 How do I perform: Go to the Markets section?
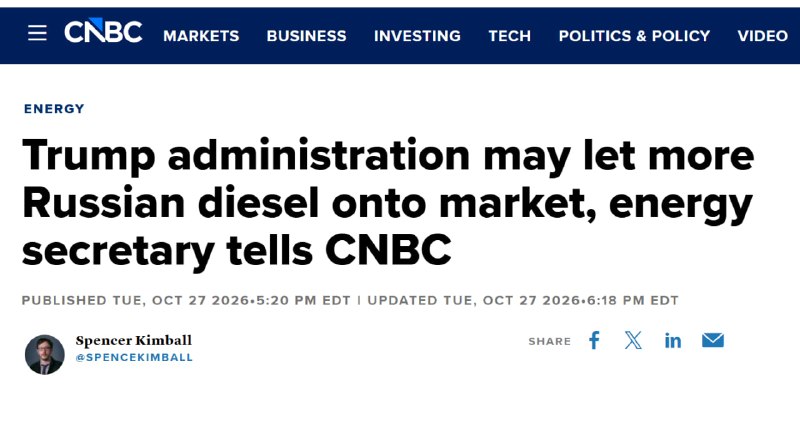[x=201, y=36]
